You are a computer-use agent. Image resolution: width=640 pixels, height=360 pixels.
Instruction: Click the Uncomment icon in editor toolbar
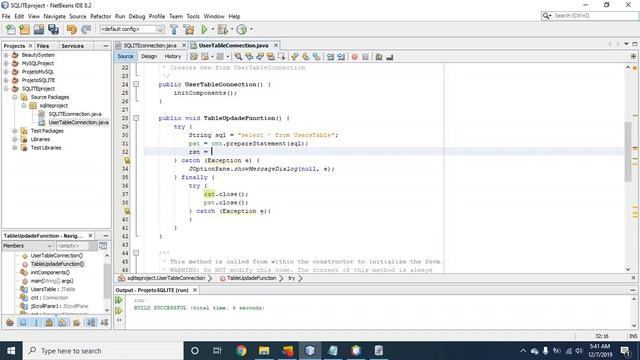point(390,57)
